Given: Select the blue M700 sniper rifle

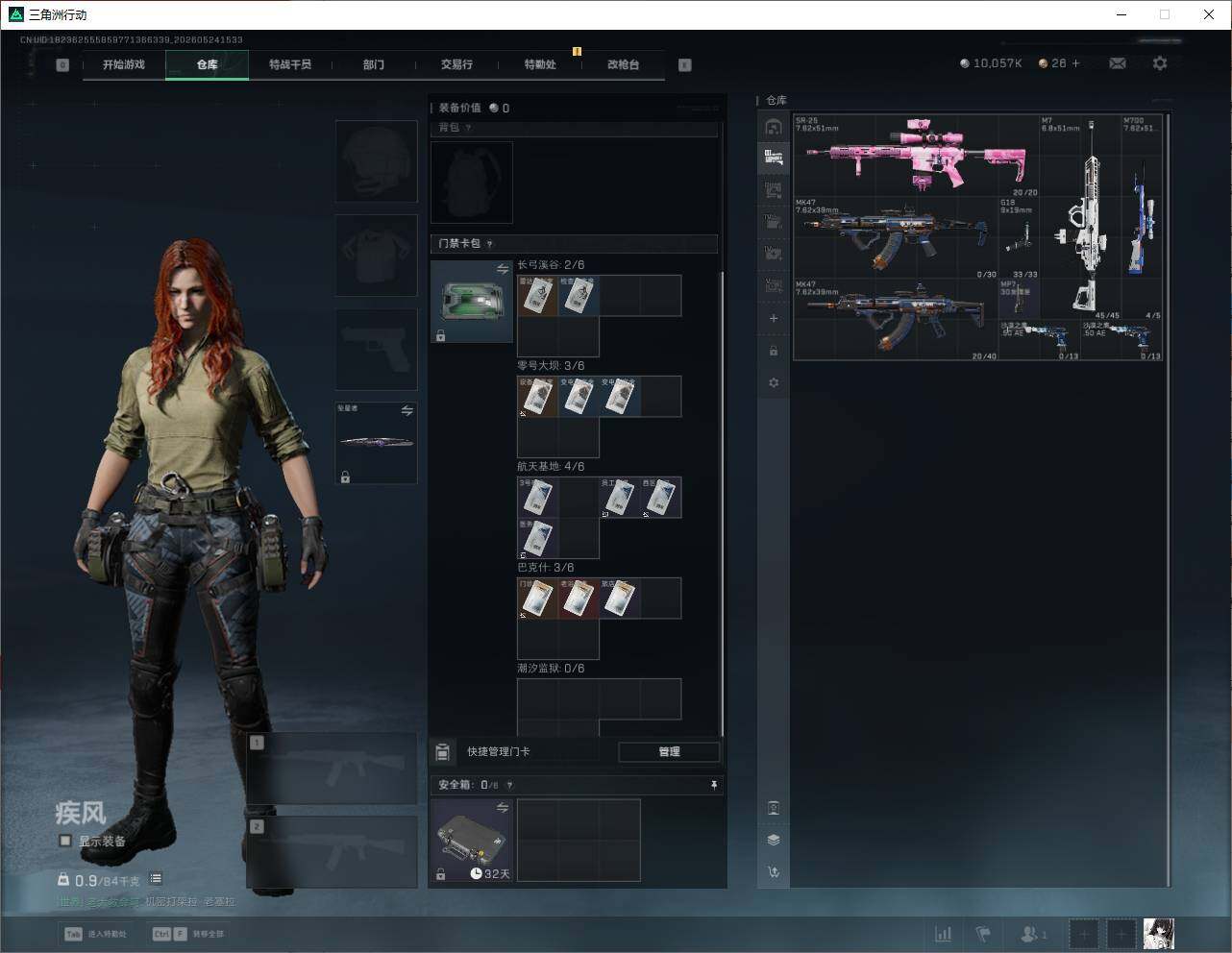Looking at the screenshot, I should coord(1142,217).
